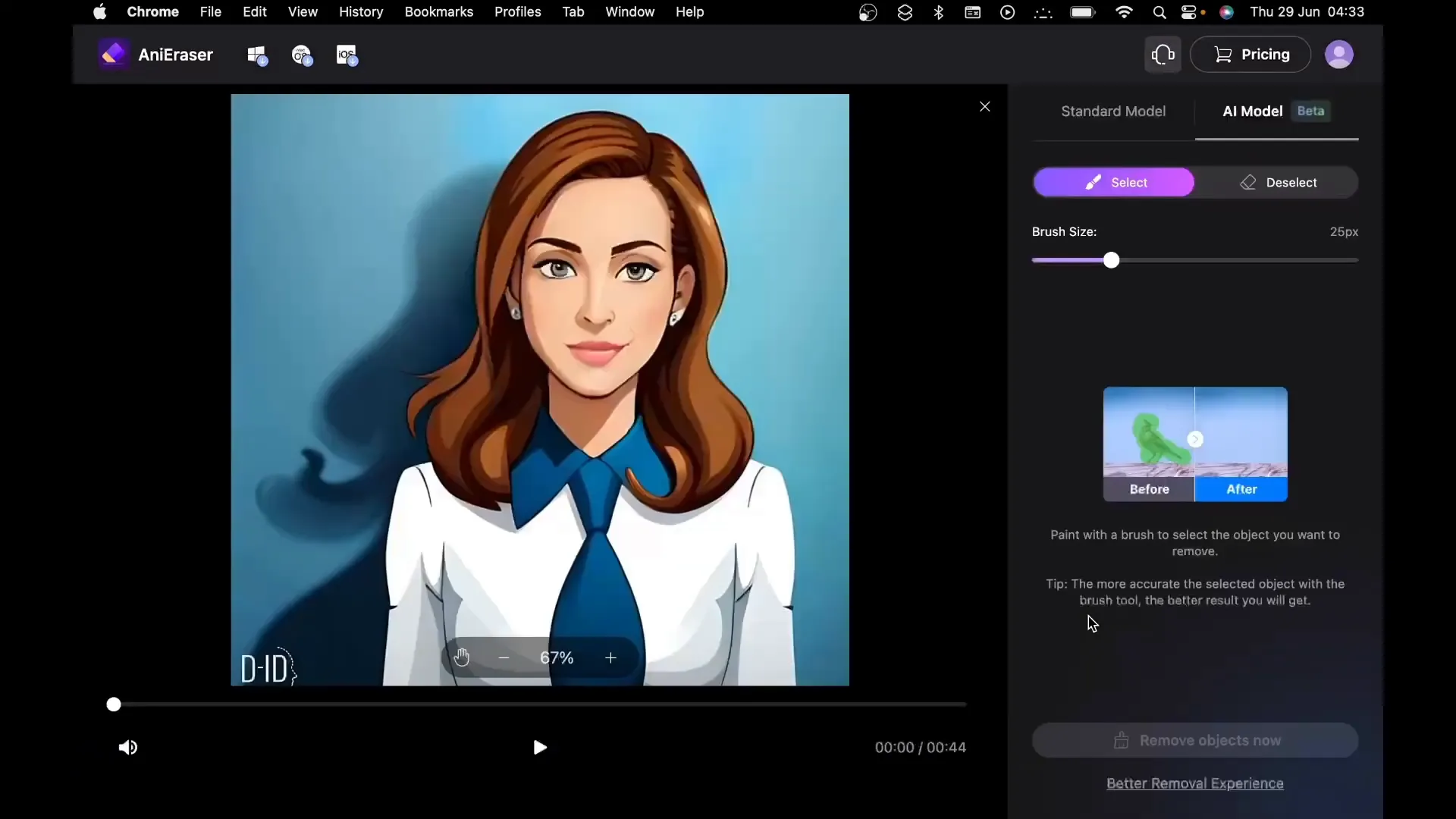This screenshot has width=1456, height=819.
Task: Click the 67% zoom level value
Action: [x=557, y=657]
